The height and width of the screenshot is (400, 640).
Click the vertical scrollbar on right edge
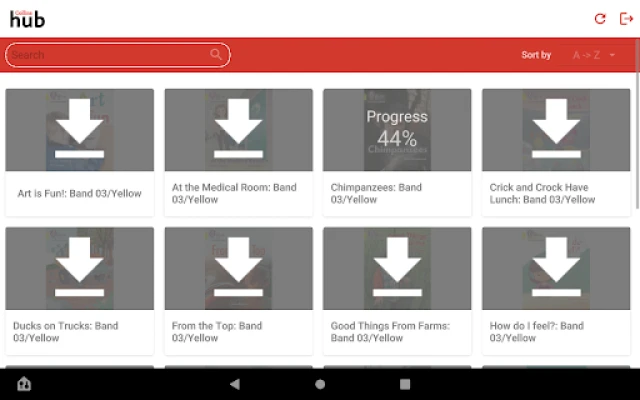636,150
